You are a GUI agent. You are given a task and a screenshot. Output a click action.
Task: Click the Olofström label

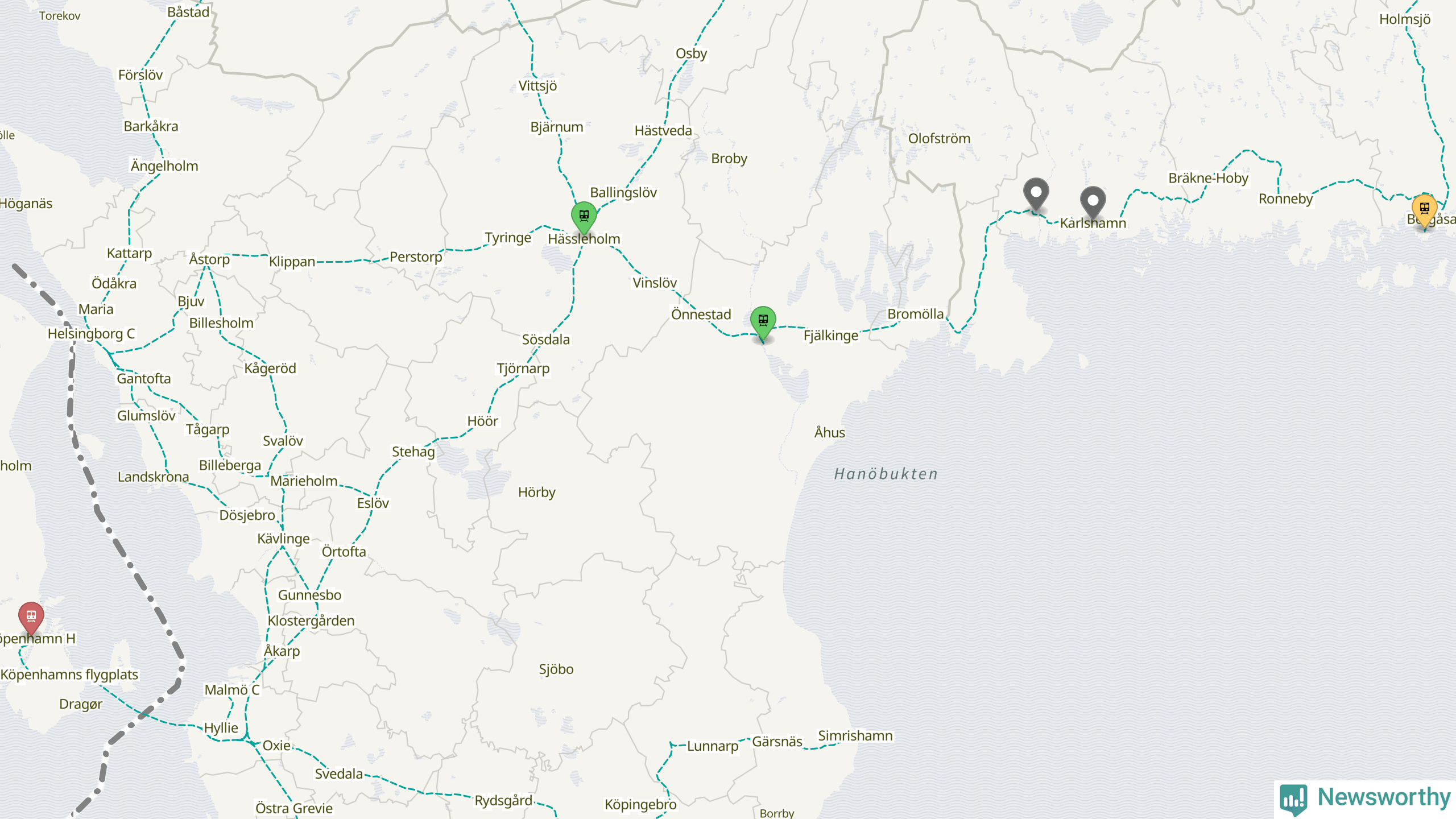click(939, 139)
